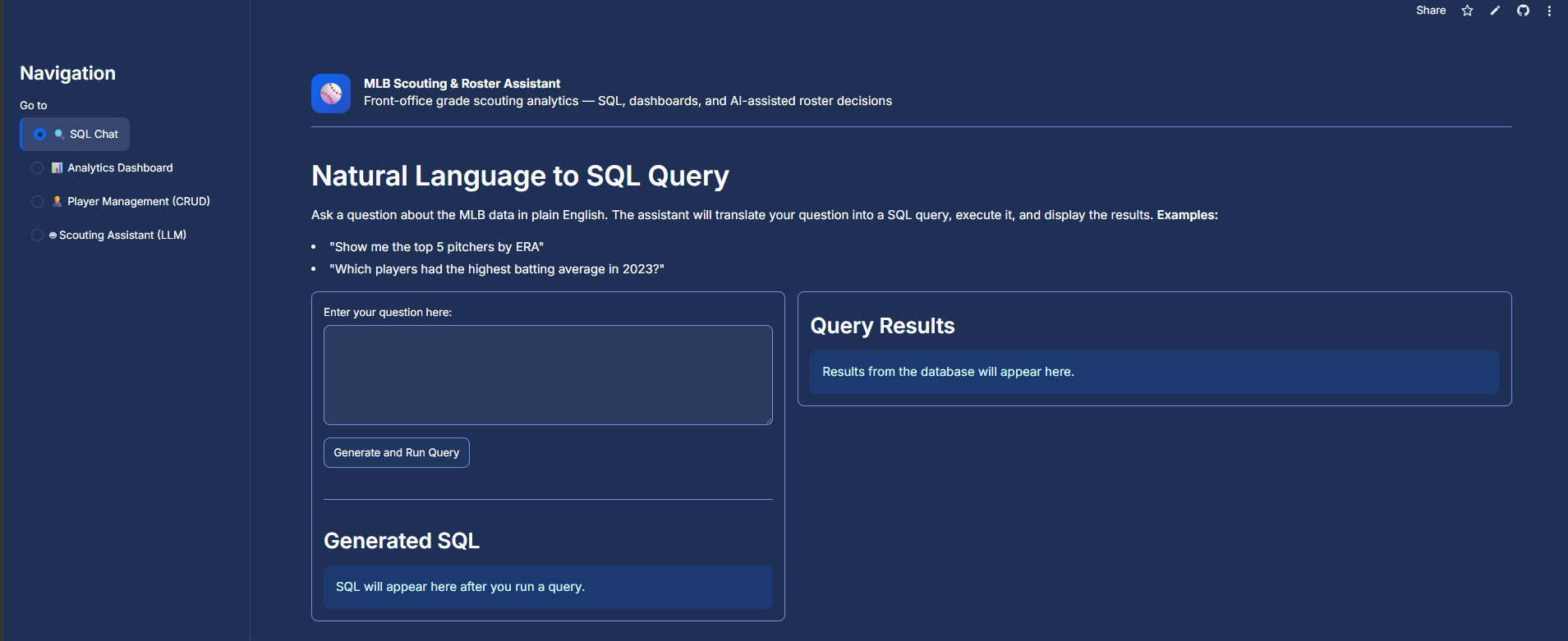Click "Enter your question here:" label

pyautogui.click(x=388, y=312)
